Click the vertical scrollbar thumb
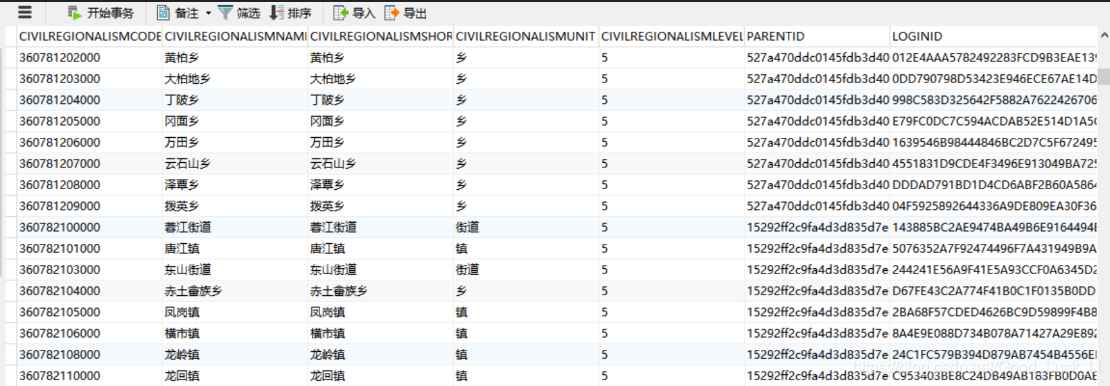1110x386 pixels. [x=1104, y=76]
